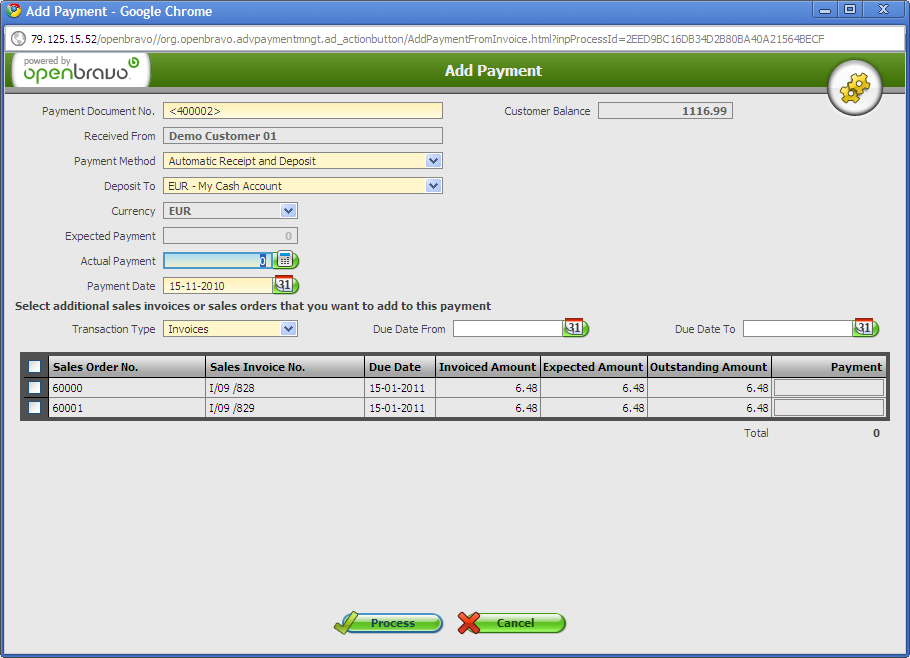The height and width of the screenshot is (658, 910).
Task: Expand the Payment Method dropdown
Action: (x=433, y=161)
